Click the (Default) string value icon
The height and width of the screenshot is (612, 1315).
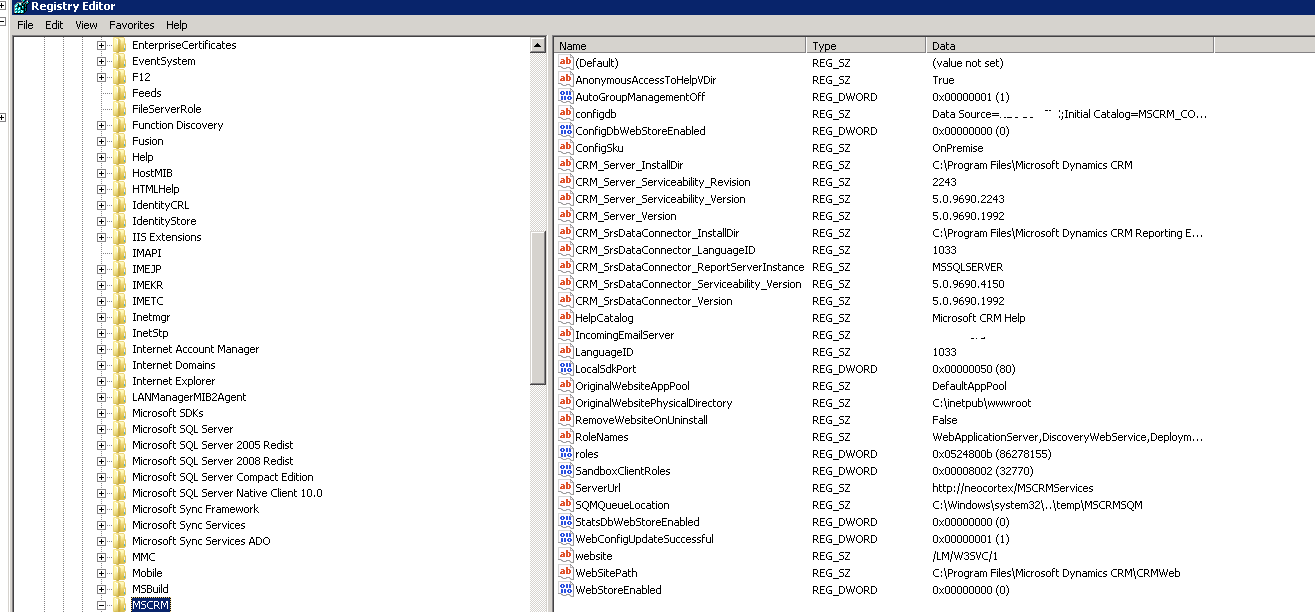tap(565, 63)
